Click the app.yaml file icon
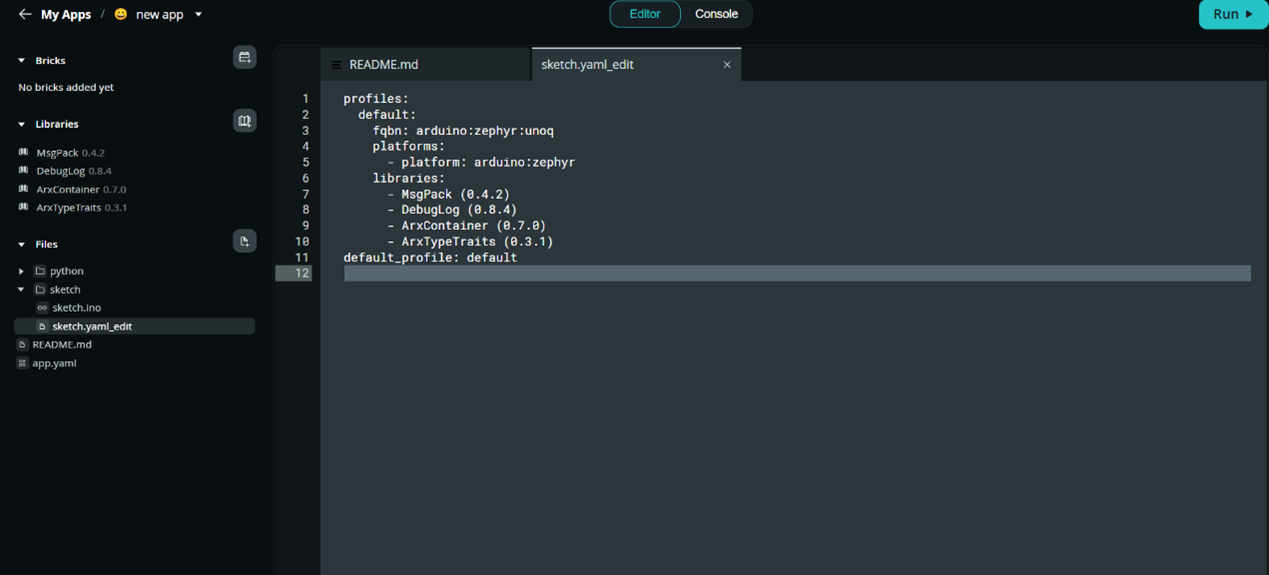Screen dimensions: 1269x575 [22, 363]
